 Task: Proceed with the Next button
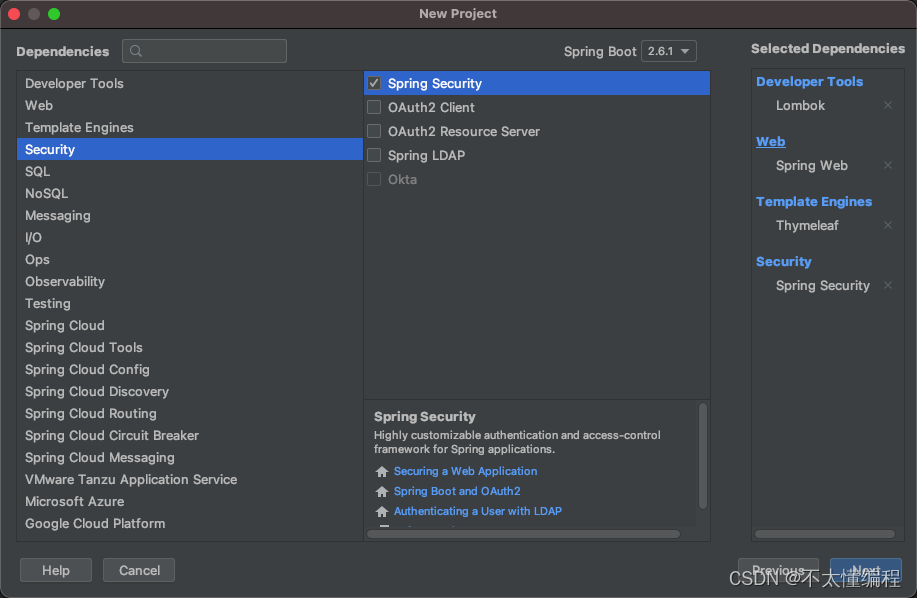866,570
